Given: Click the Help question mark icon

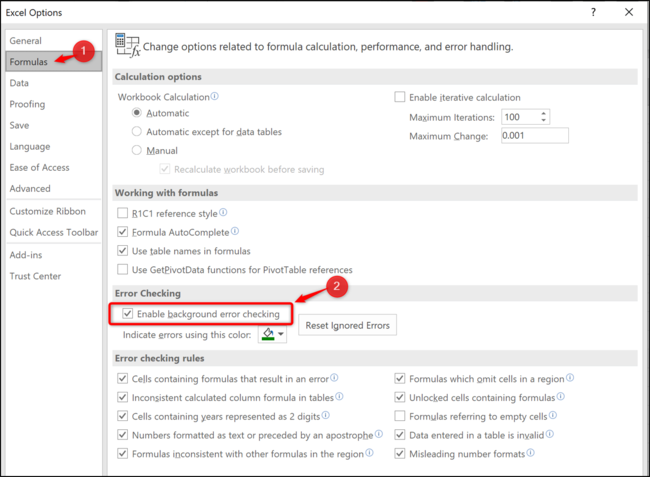Looking at the screenshot, I should pos(593,12).
